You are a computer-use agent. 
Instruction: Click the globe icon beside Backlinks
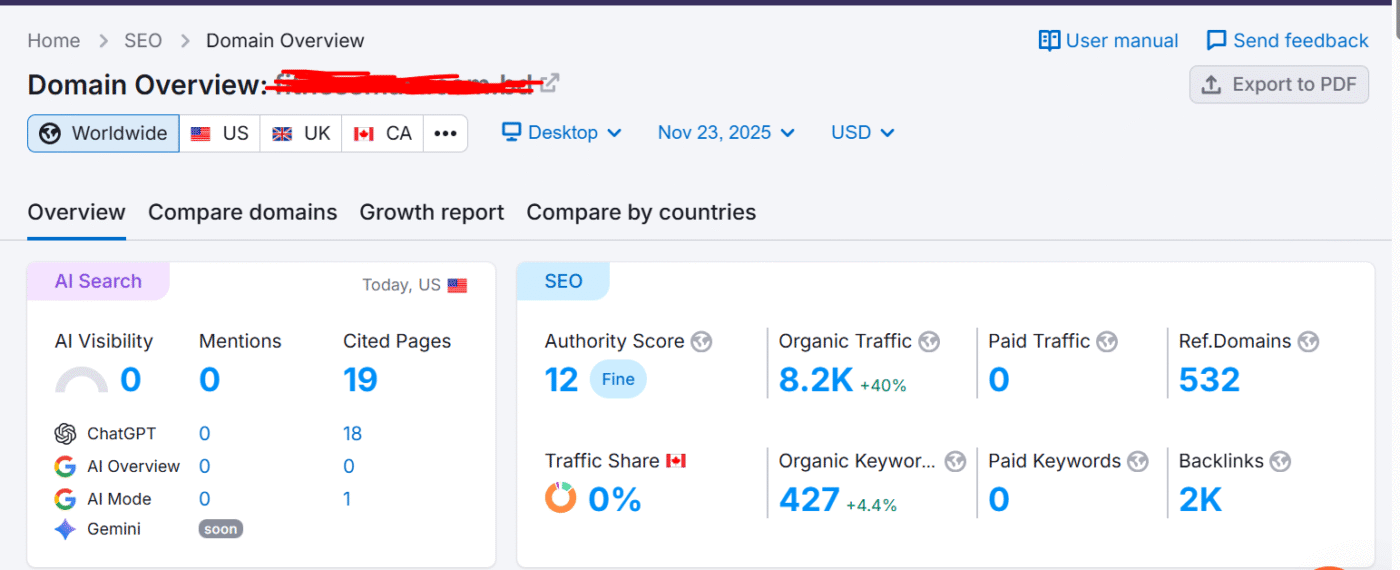[1280, 462]
